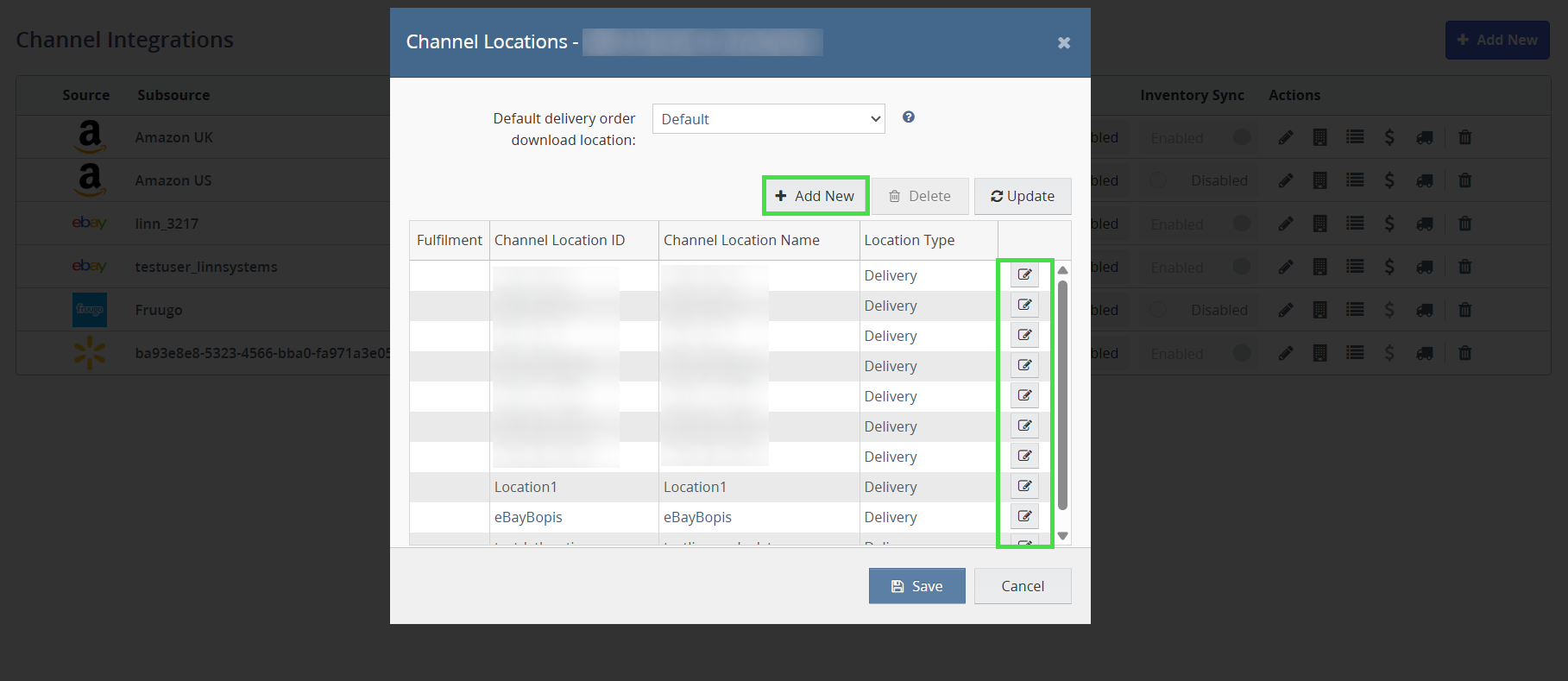Click the Update button in the dialog
Screen dimensions: 1568x681
[1023, 196]
